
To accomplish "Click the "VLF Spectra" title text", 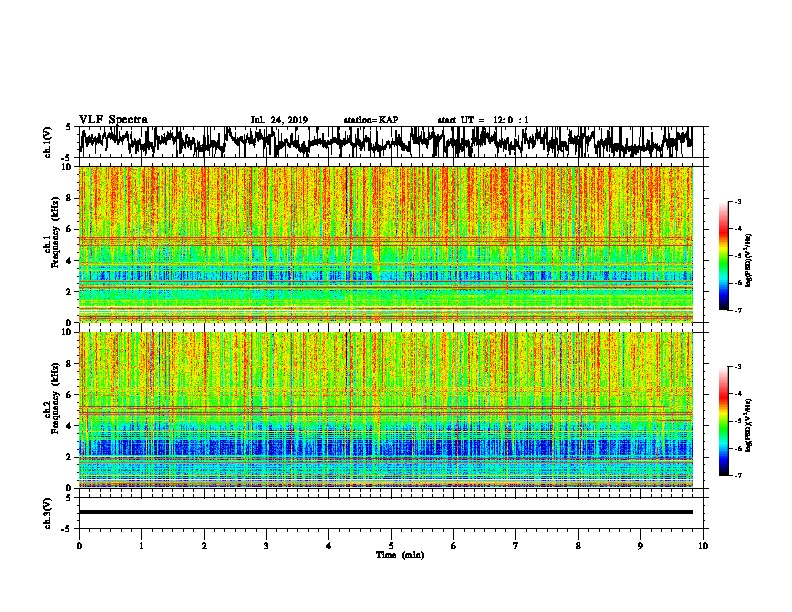I will point(113,120).
